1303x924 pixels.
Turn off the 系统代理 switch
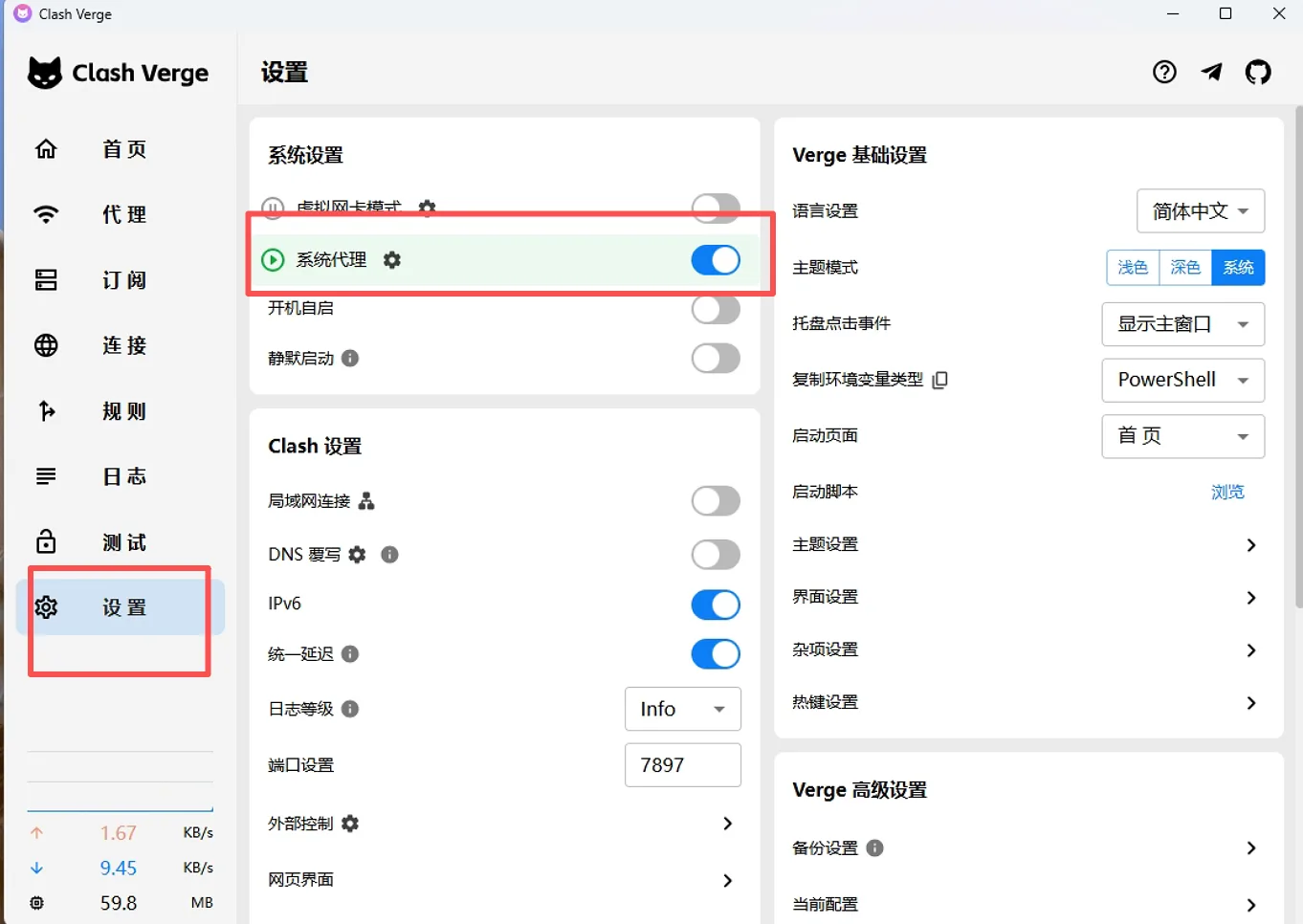(x=716, y=260)
